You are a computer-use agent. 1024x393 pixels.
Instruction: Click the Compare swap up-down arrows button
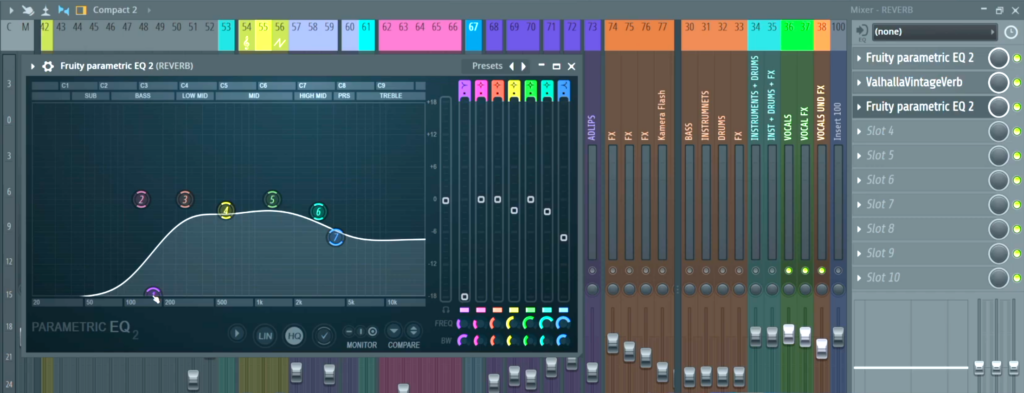coord(412,330)
